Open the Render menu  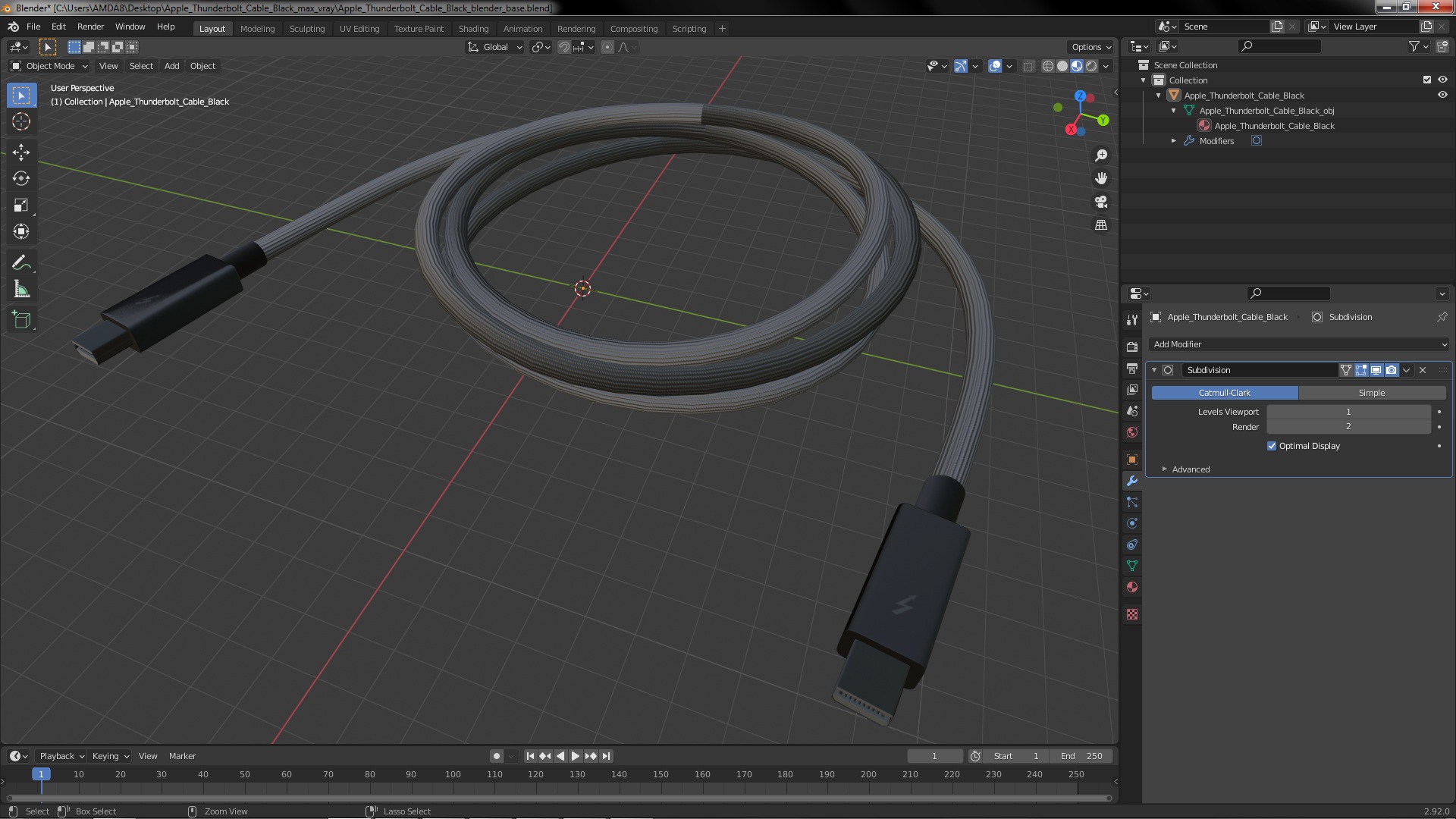coord(90,27)
